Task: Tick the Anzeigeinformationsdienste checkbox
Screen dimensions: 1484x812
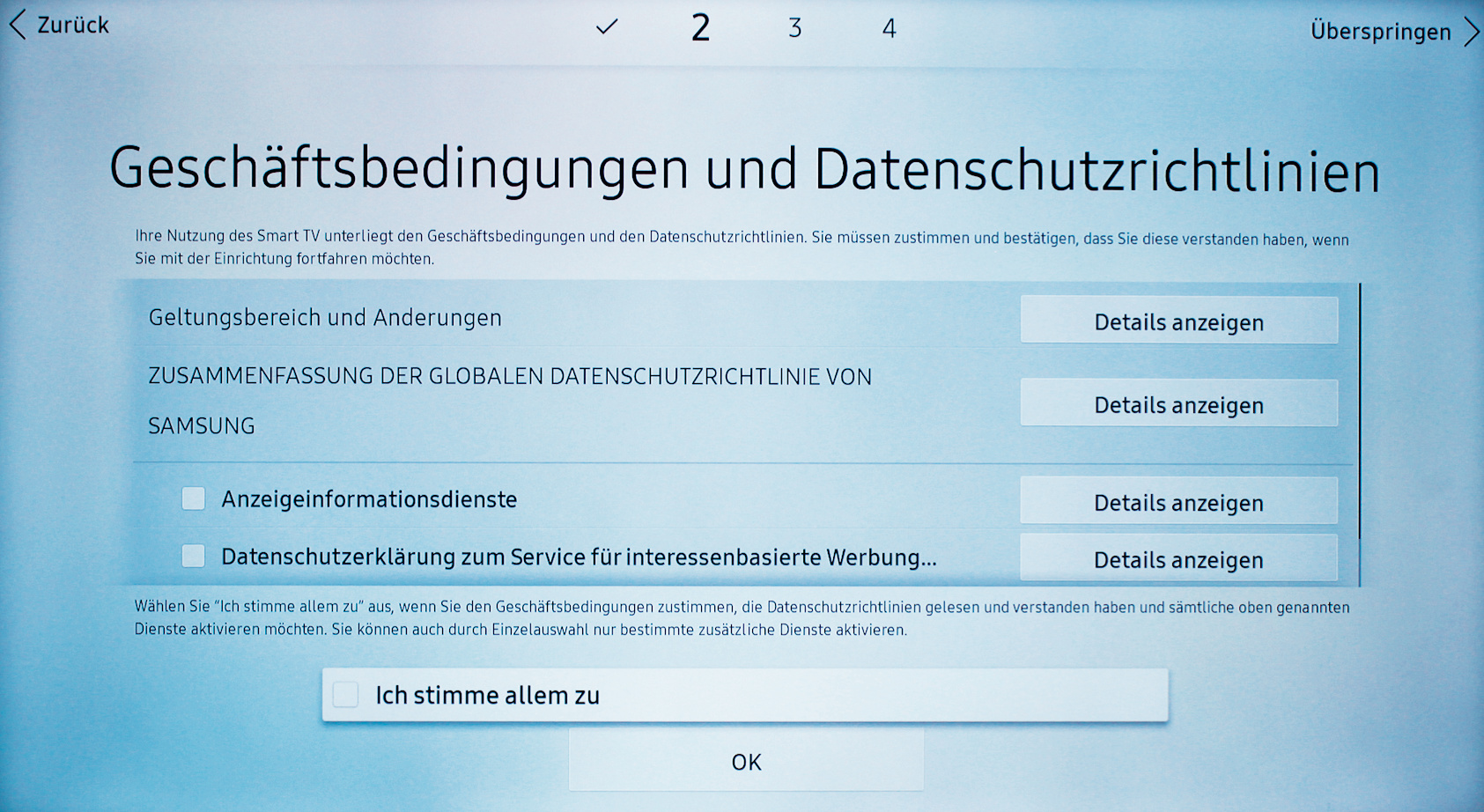Action: [x=194, y=499]
